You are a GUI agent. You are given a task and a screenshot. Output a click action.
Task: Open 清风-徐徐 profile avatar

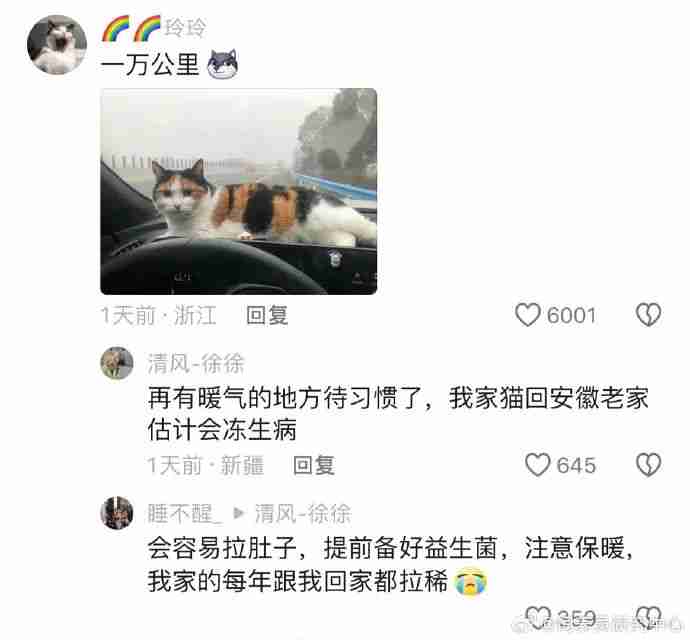click(117, 363)
